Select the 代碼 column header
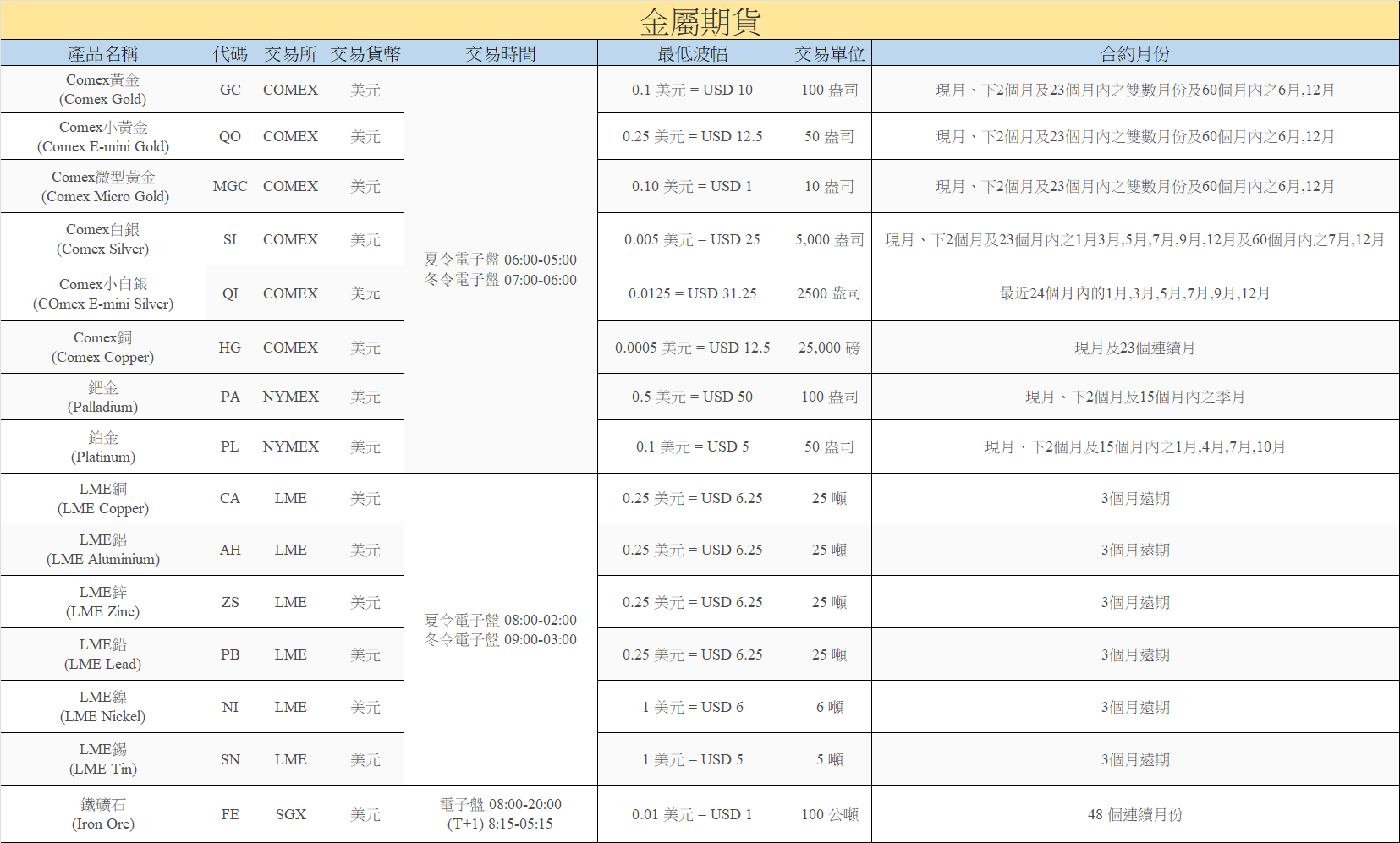Image resolution: width=1400 pixels, height=843 pixels. tap(230, 53)
